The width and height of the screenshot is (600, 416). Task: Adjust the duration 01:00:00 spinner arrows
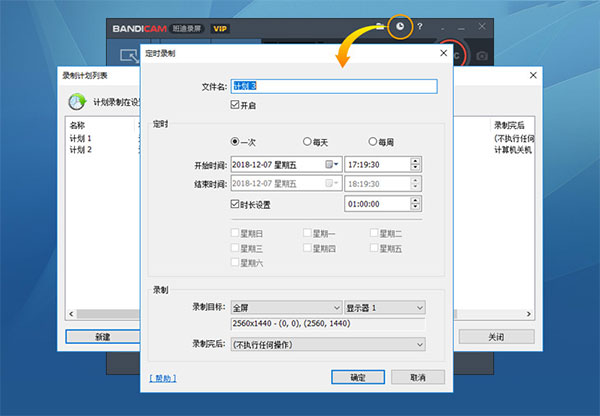coord(415,204)
